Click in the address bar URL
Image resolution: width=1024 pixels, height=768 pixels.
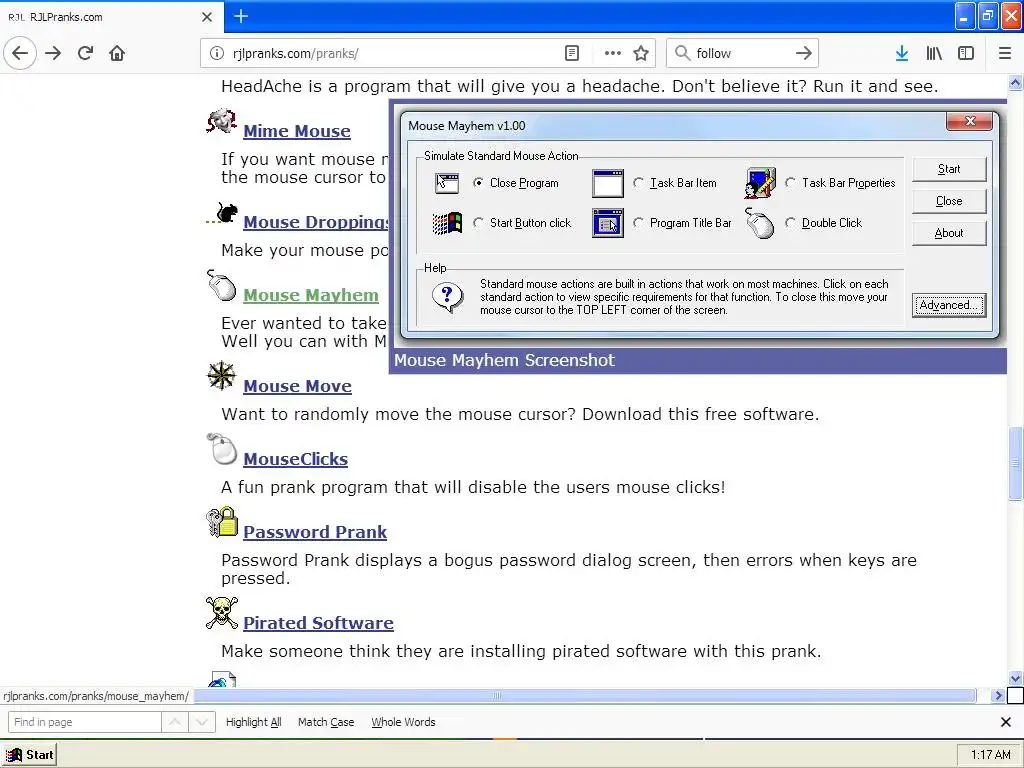pyautogui.click(x=392, y=53)
